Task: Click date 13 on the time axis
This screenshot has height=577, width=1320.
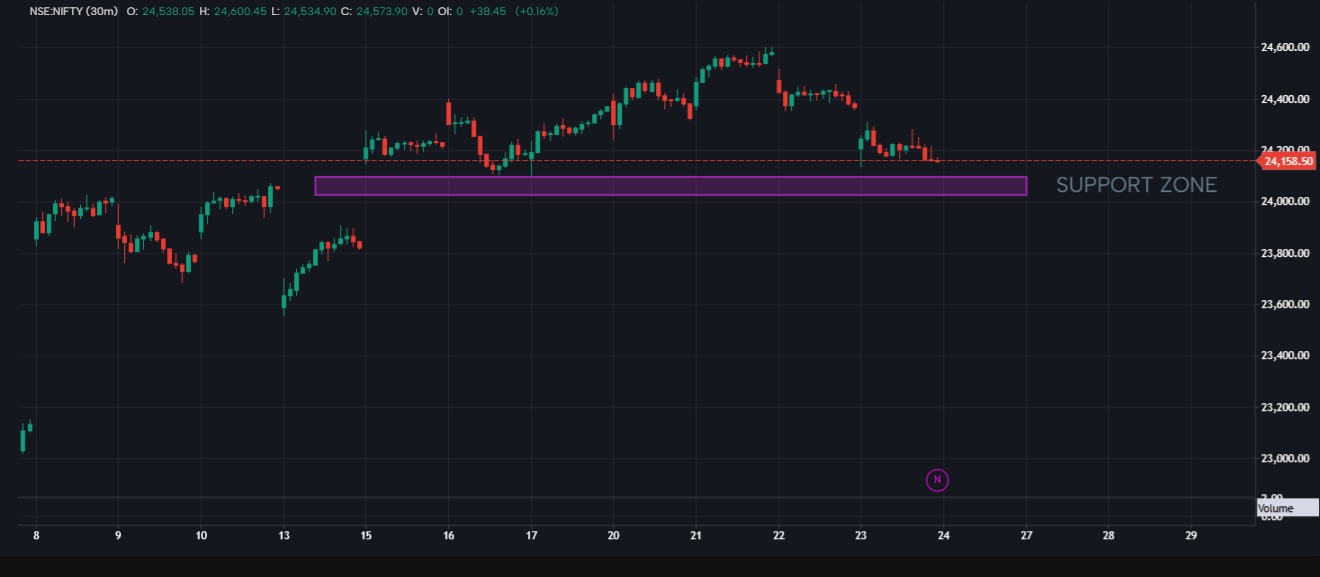Action: [283, 535]
